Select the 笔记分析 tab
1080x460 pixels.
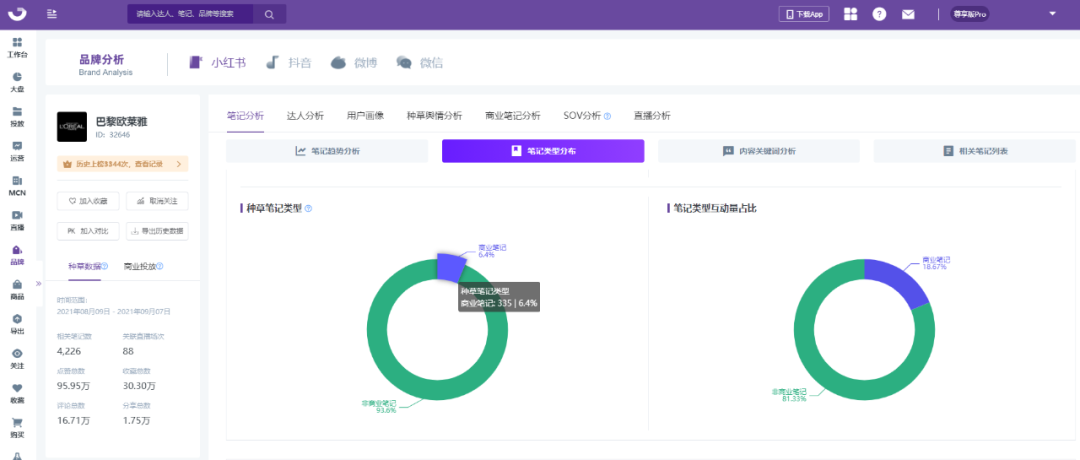pos(245,116)
